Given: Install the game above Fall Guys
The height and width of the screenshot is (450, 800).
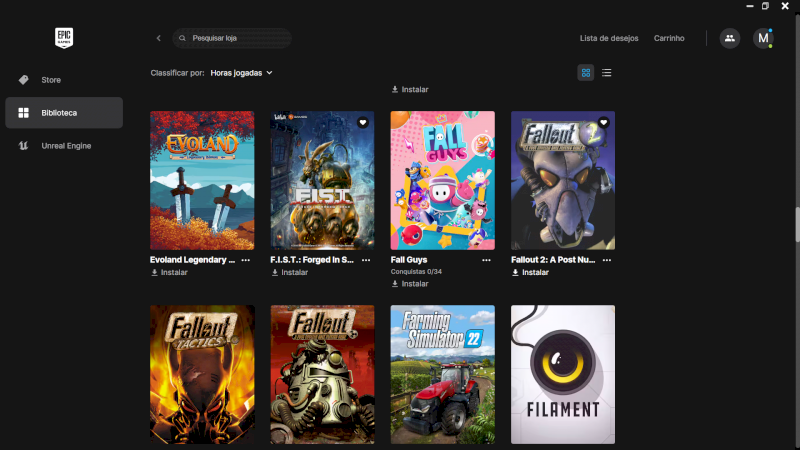Looking at the screenshot, I should pyautogui.click(x=410, y=89).
